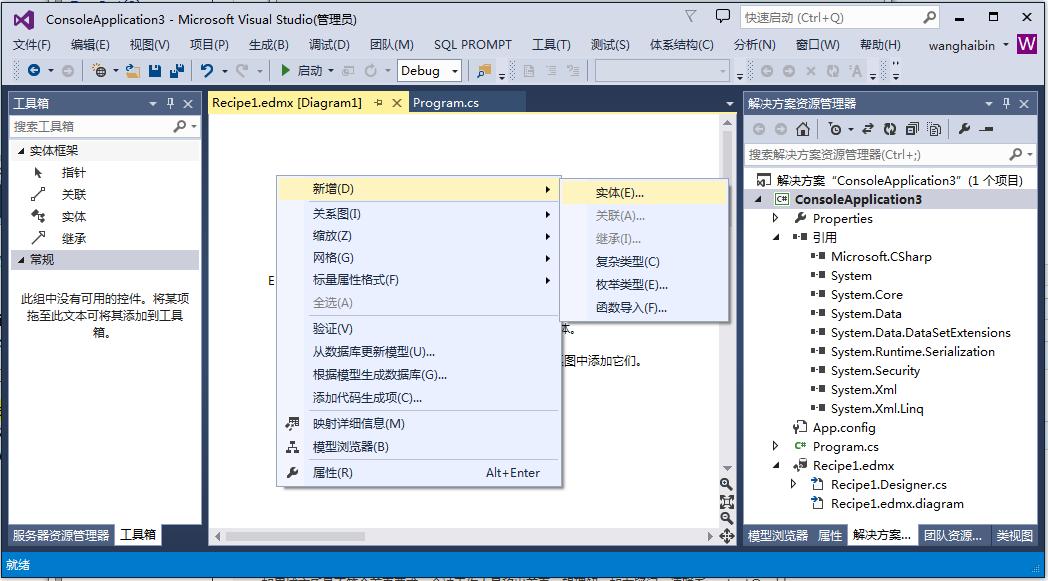
Task: Click the New Project toolbar icon
Action: (x=99, y=70)
